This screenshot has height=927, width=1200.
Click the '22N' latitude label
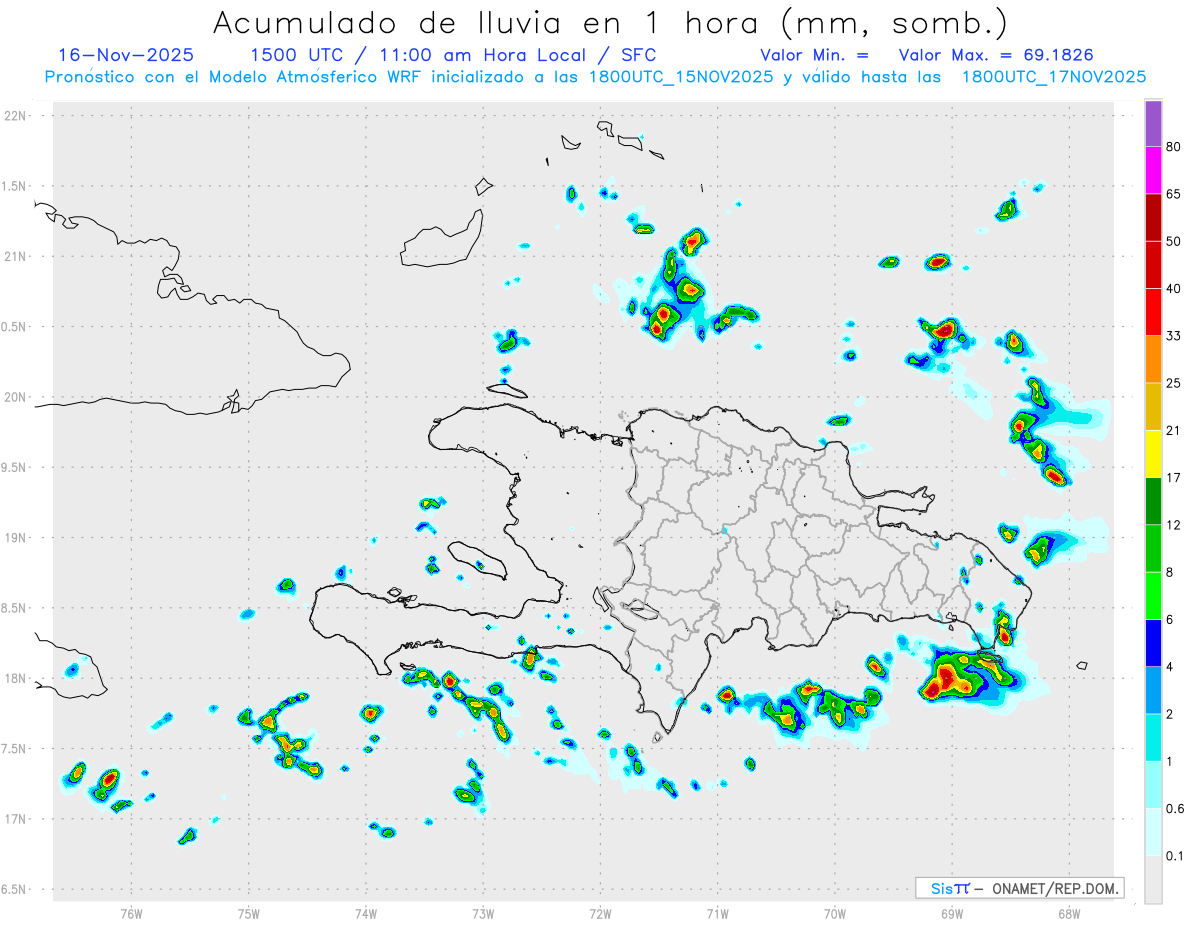[14, 116]
